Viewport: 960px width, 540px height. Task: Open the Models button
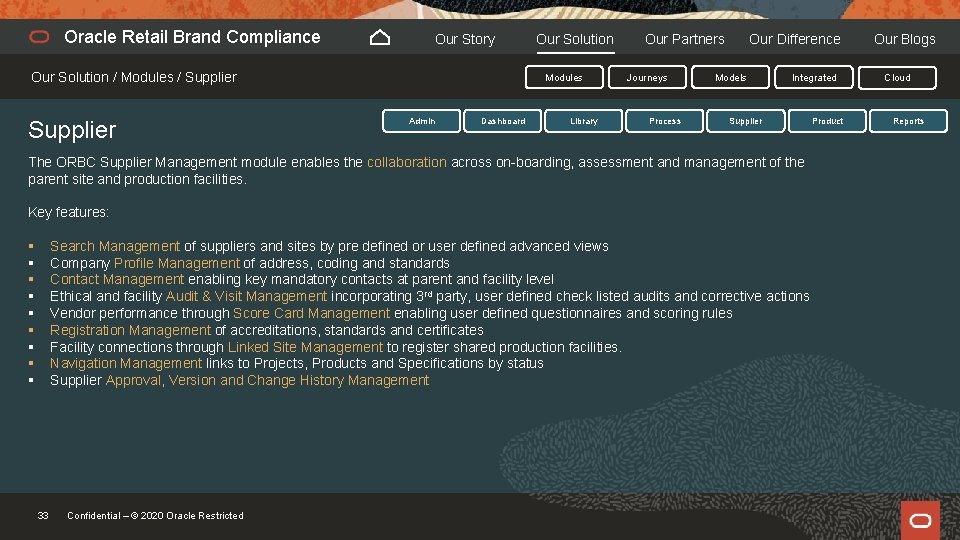(730, 78)
